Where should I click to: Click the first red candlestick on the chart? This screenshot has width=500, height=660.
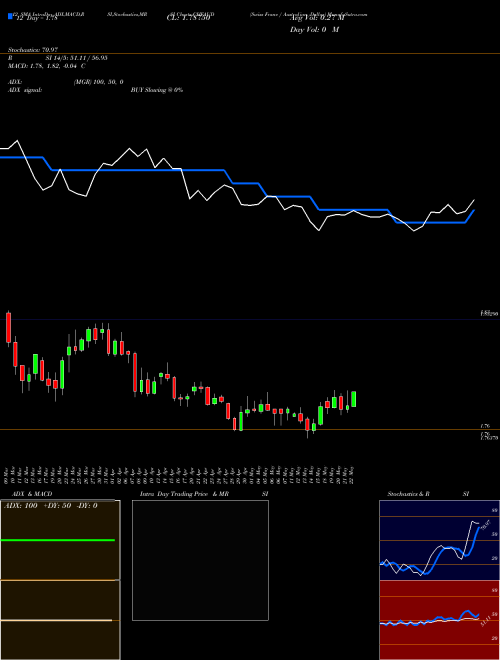8,327
